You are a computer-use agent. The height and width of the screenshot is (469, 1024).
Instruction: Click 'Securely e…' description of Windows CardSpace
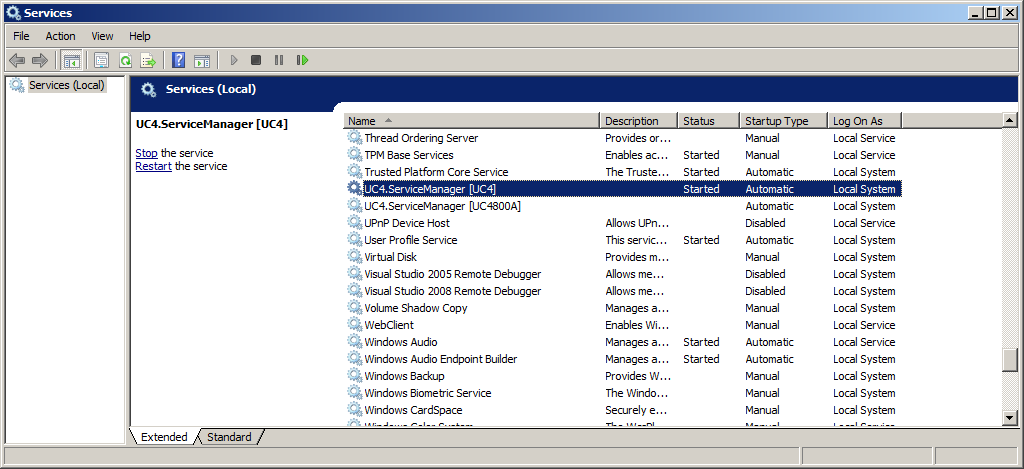pos(637,410)
